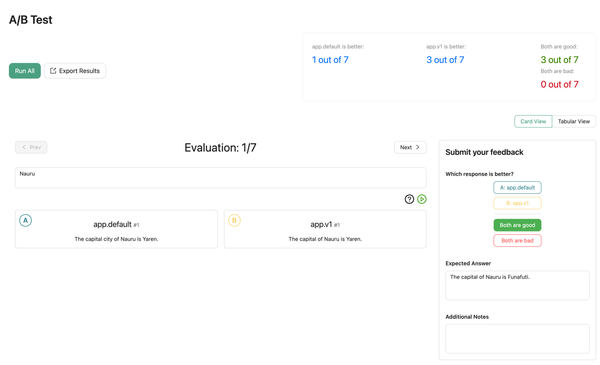600x365 pixels.
Task: Click the Prev chevron arrow
Action: click(x=24, y=147)
